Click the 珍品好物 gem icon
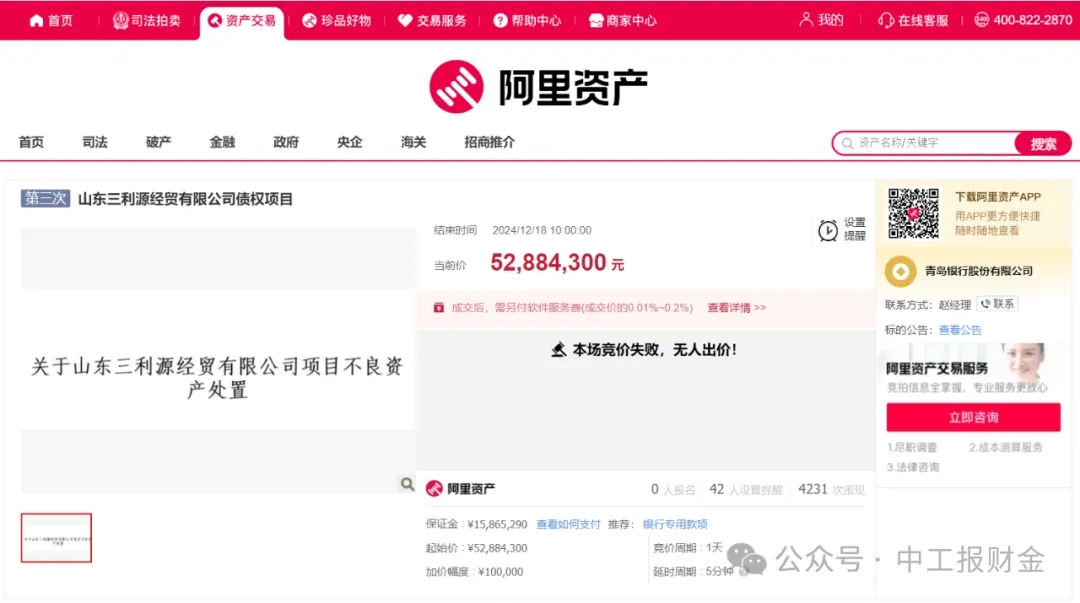 (x=310, y=19)
